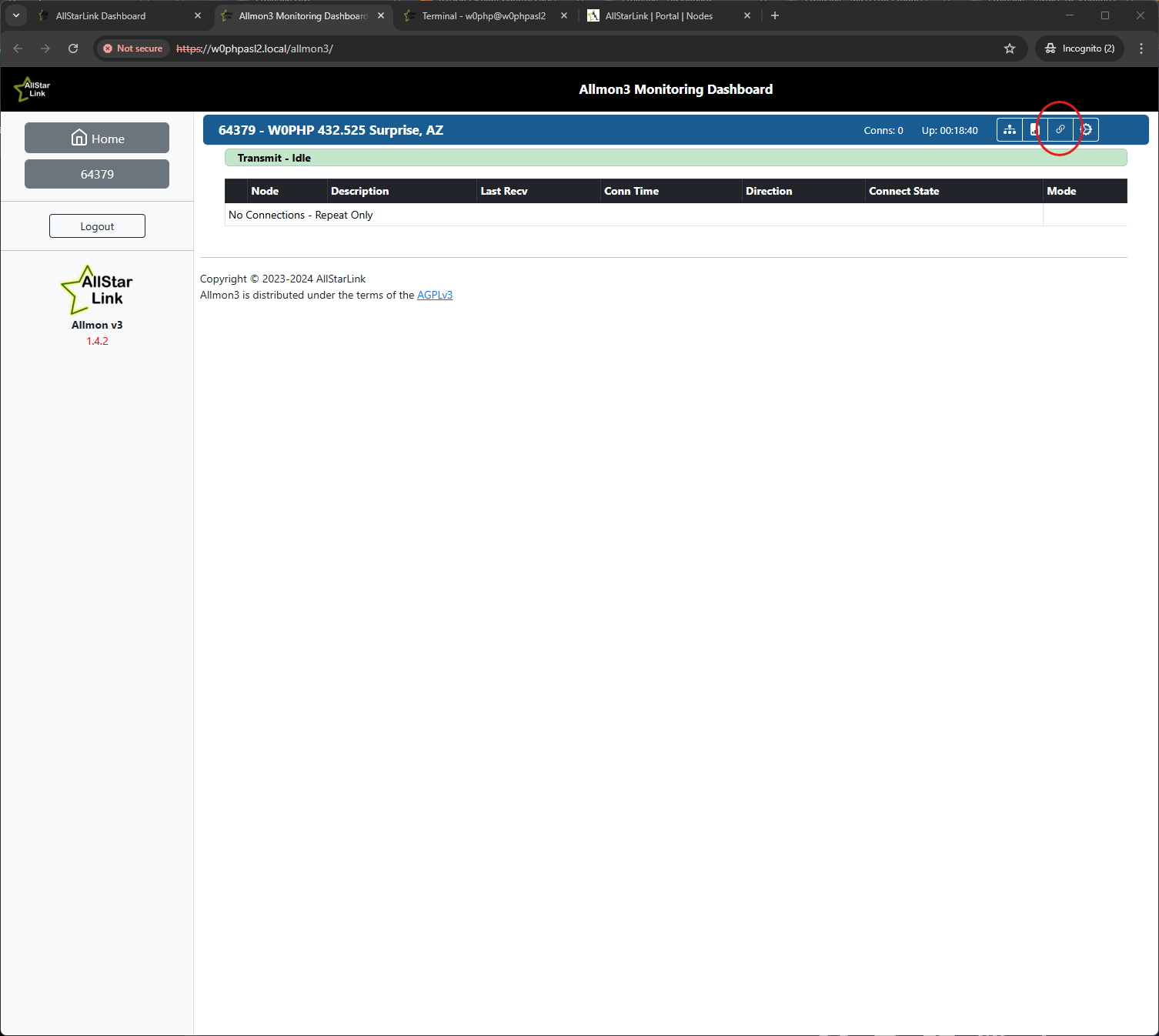Switch to the Terminal w0php tab
The image size is (1159, 1036).
[x=483, y=16]
